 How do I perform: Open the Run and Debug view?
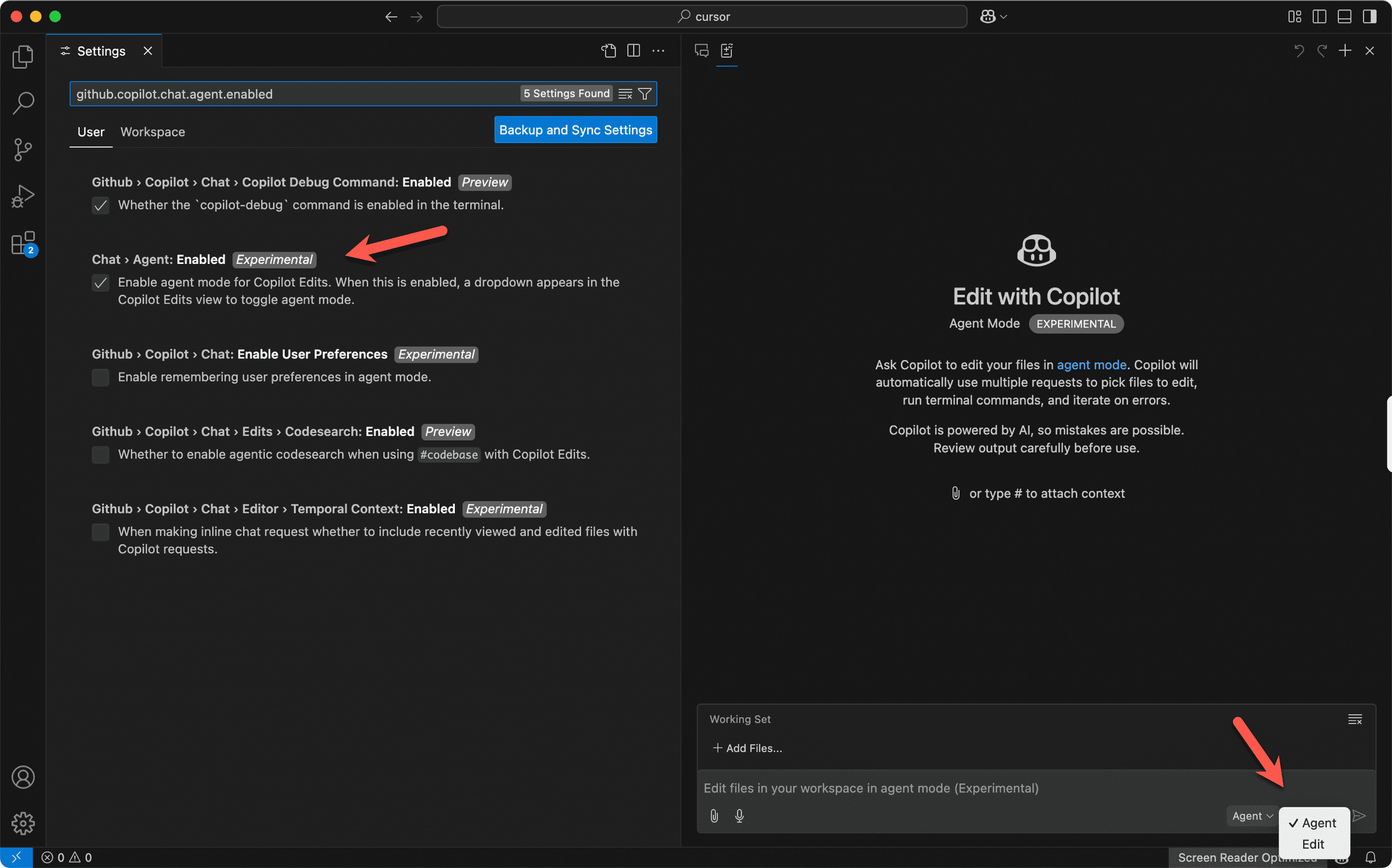(23, 196)
